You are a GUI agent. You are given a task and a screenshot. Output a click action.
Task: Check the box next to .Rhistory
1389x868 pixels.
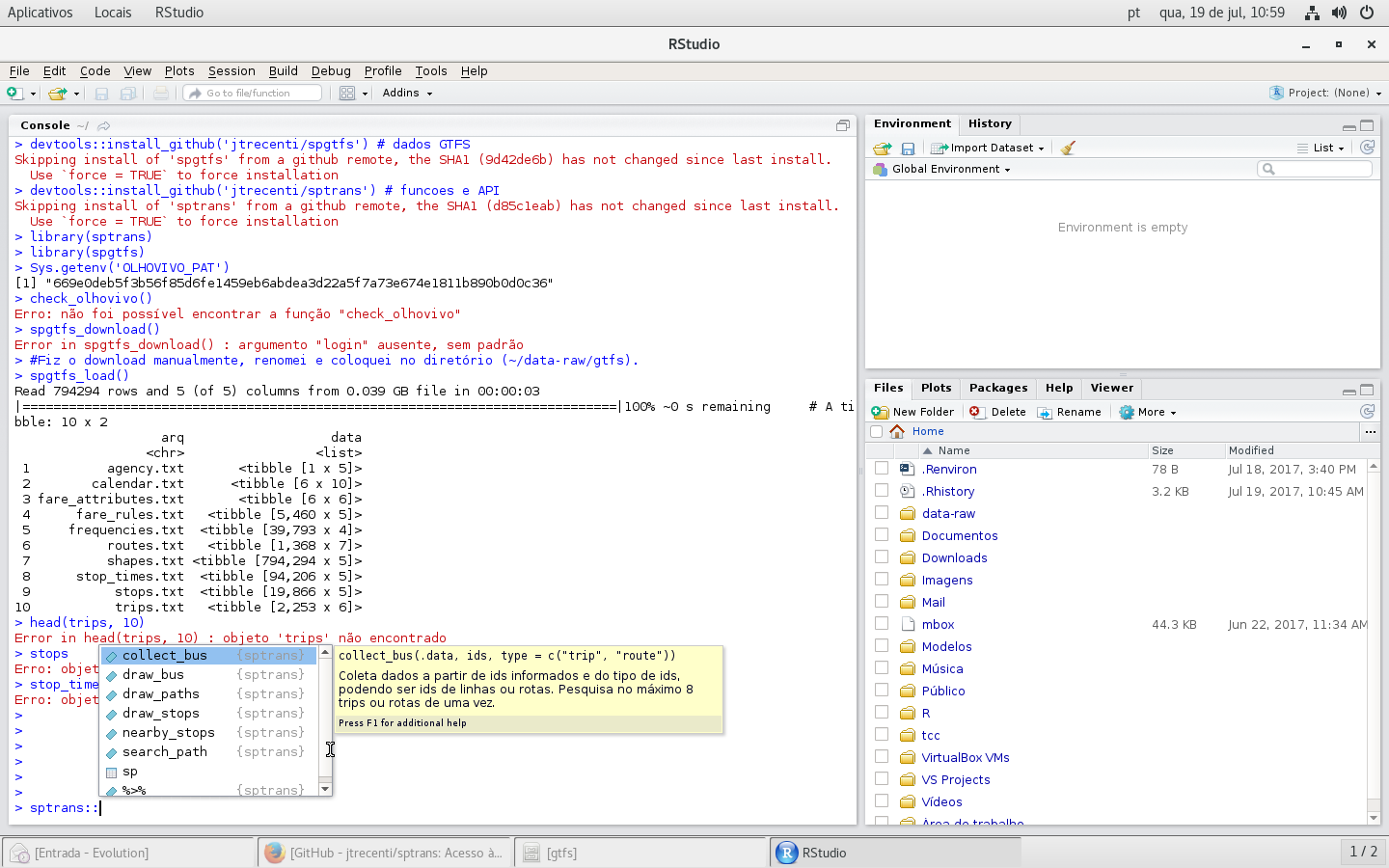point(882,490)
